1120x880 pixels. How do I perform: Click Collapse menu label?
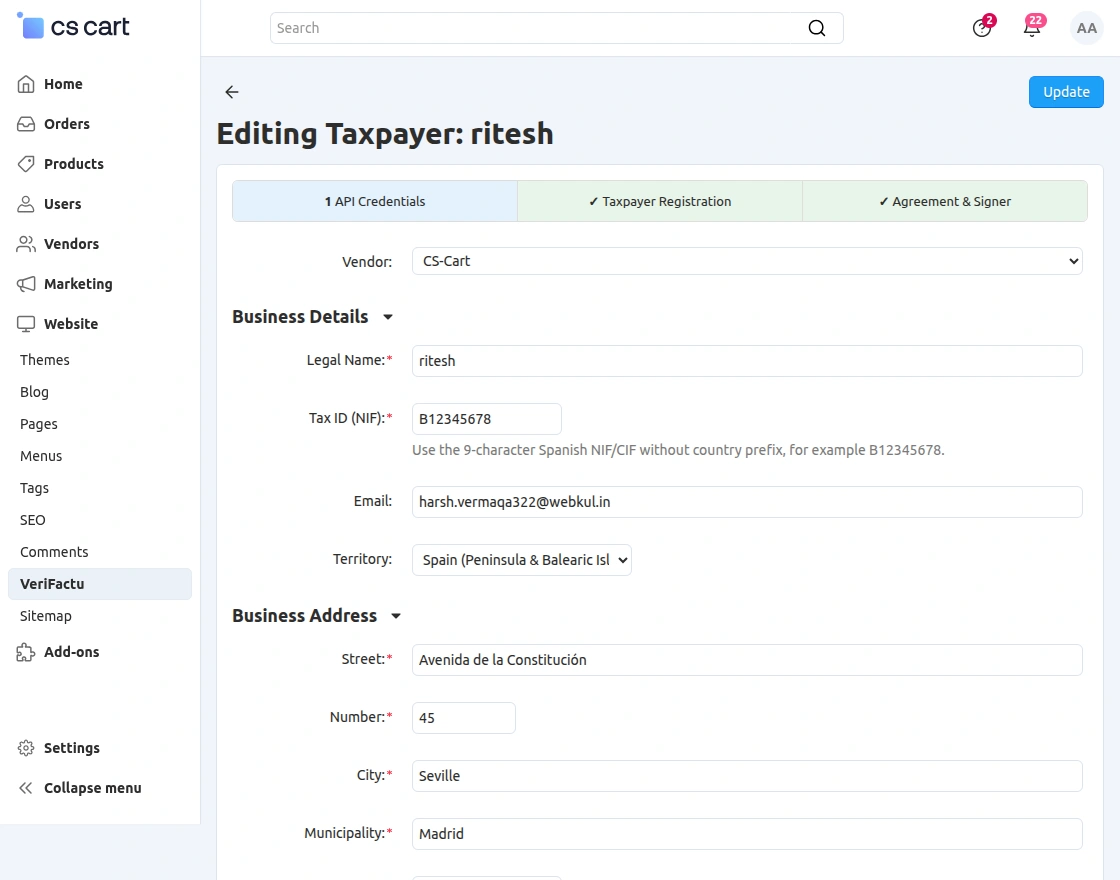tap(93, 788)
